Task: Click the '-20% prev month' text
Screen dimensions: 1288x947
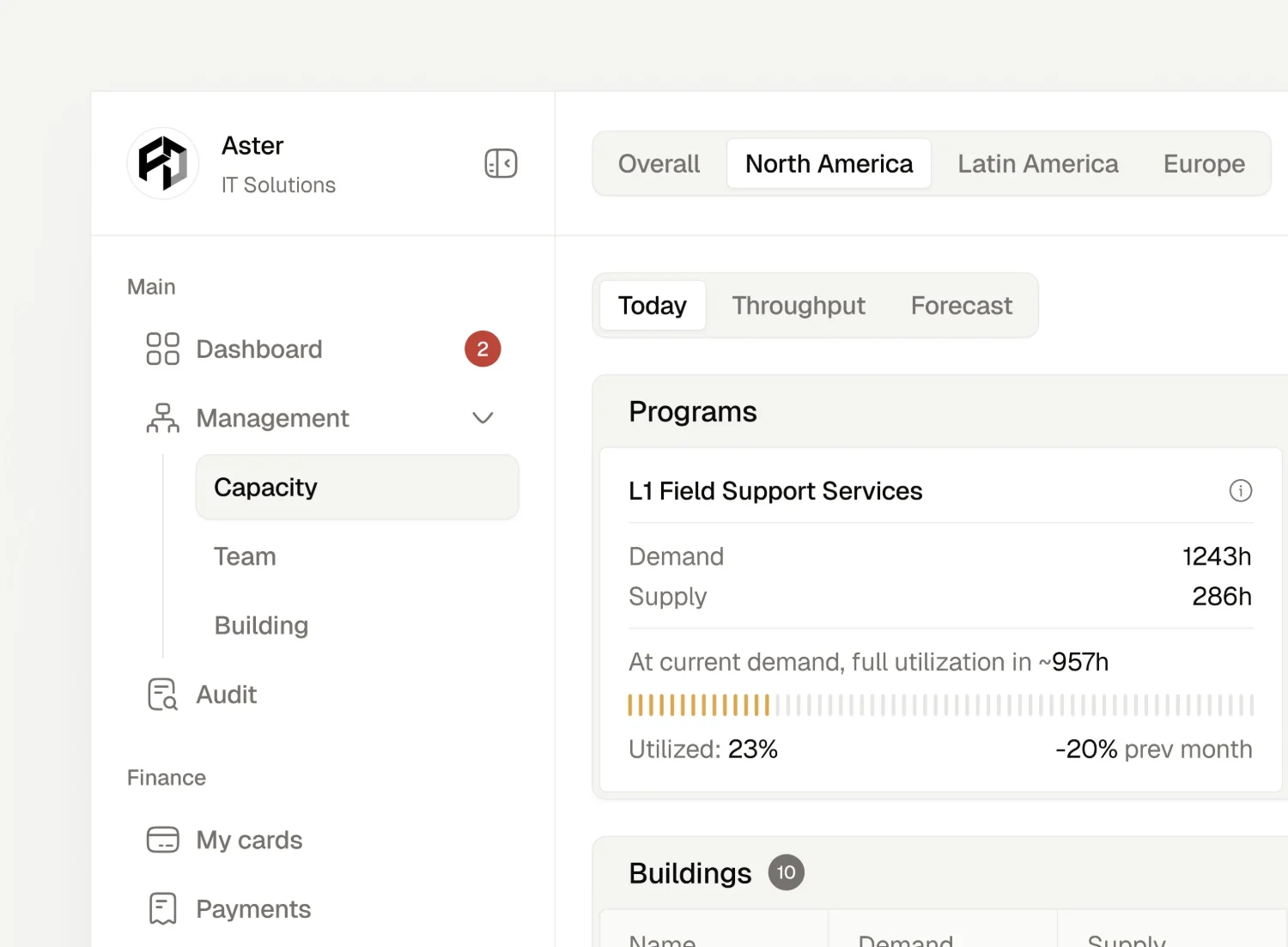Action: (1154, 750)
